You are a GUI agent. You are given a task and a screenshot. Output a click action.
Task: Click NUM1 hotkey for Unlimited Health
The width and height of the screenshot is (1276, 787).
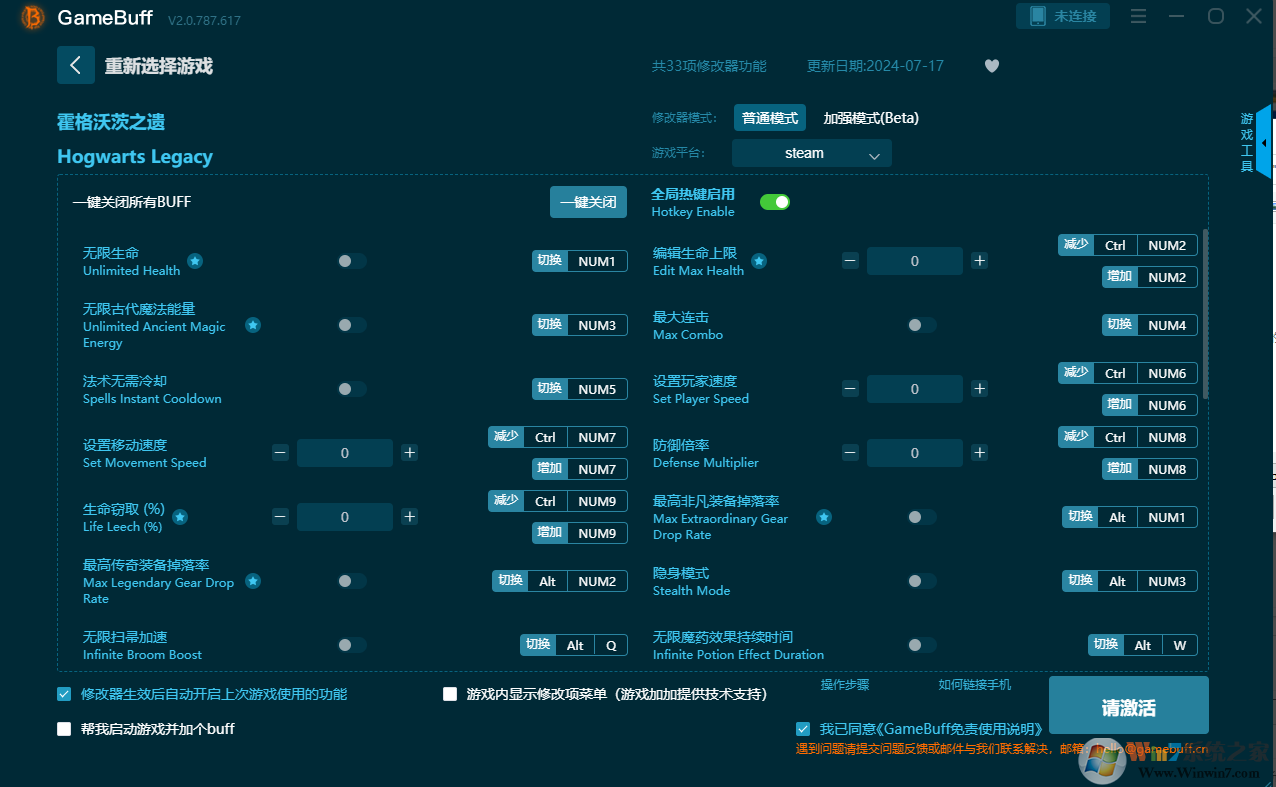pyautogui.click(x=597, y=261)
